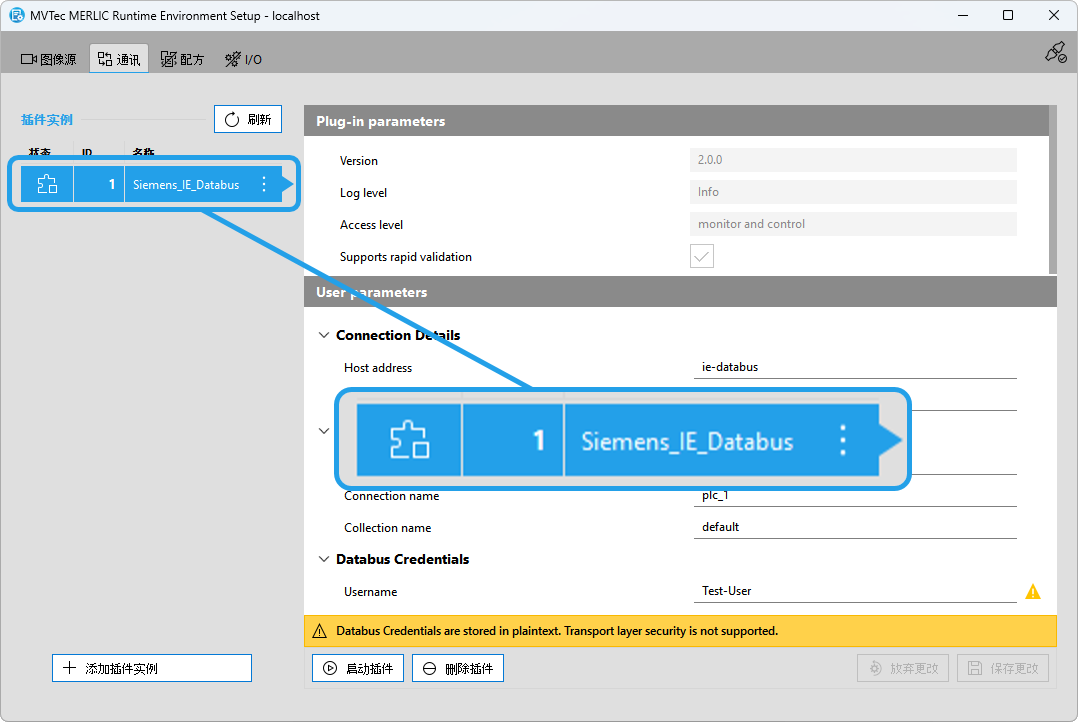Image resolution: width=1078 pixels, height=722 pixels.
Task: Toggle the Supports rapid validation checkbox
Action: [702, 257]
